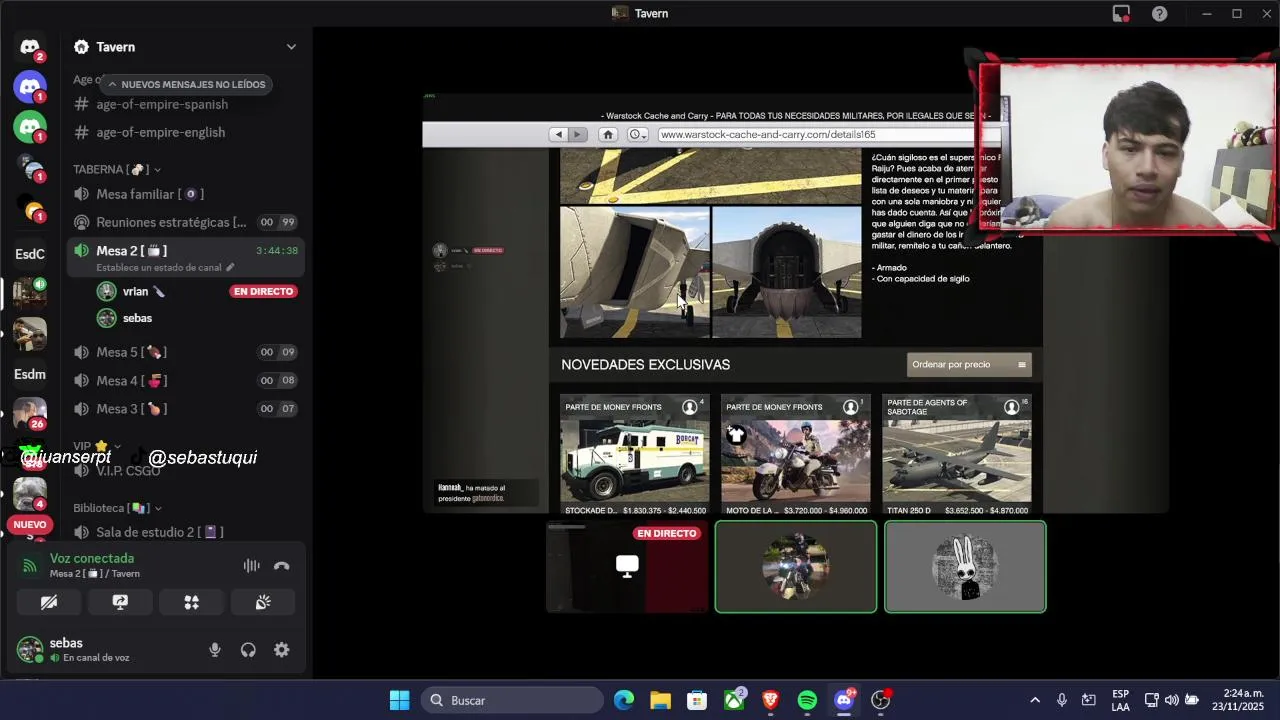Image resolution: width=1280 pixels, height=720 pixels.
Task: Open Windows Start menu
Action: point(399,700)
